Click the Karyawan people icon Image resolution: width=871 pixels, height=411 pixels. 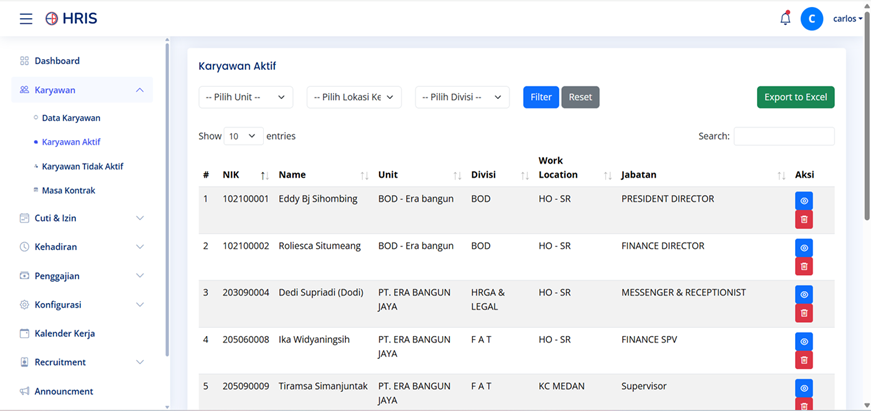[x=24, y=89]
